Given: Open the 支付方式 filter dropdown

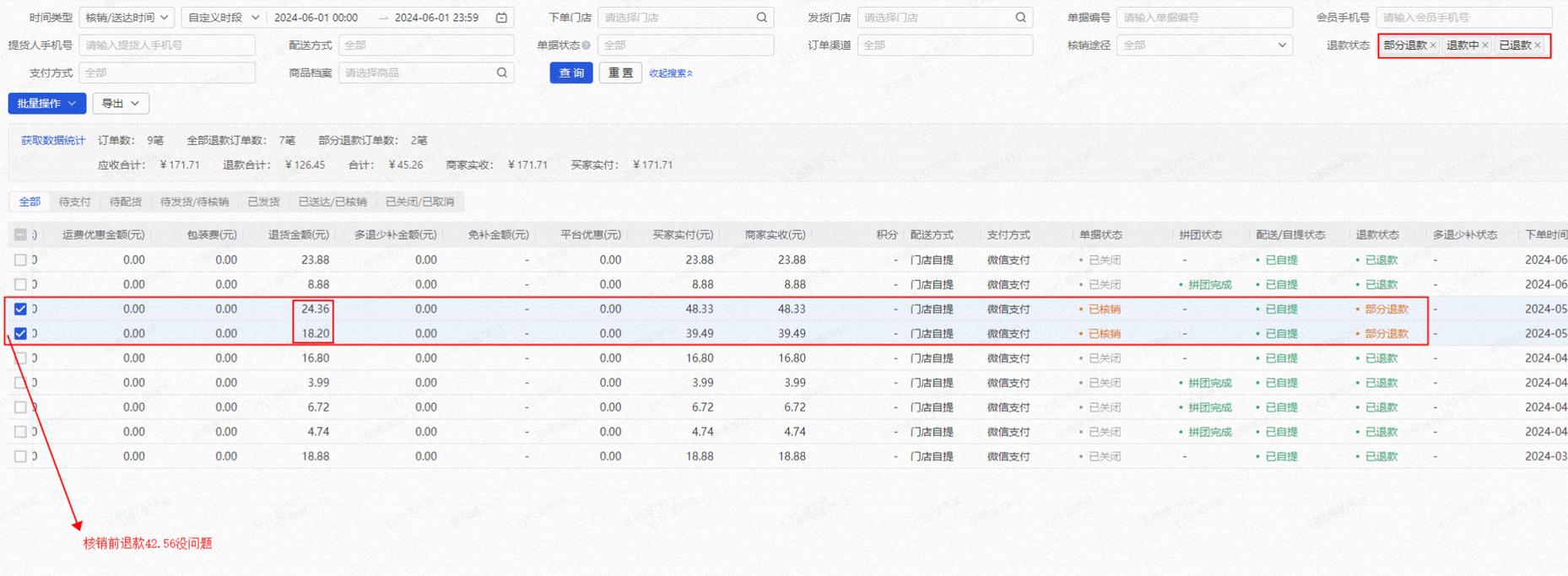Looking at the screenshot, I should (167, 73).
